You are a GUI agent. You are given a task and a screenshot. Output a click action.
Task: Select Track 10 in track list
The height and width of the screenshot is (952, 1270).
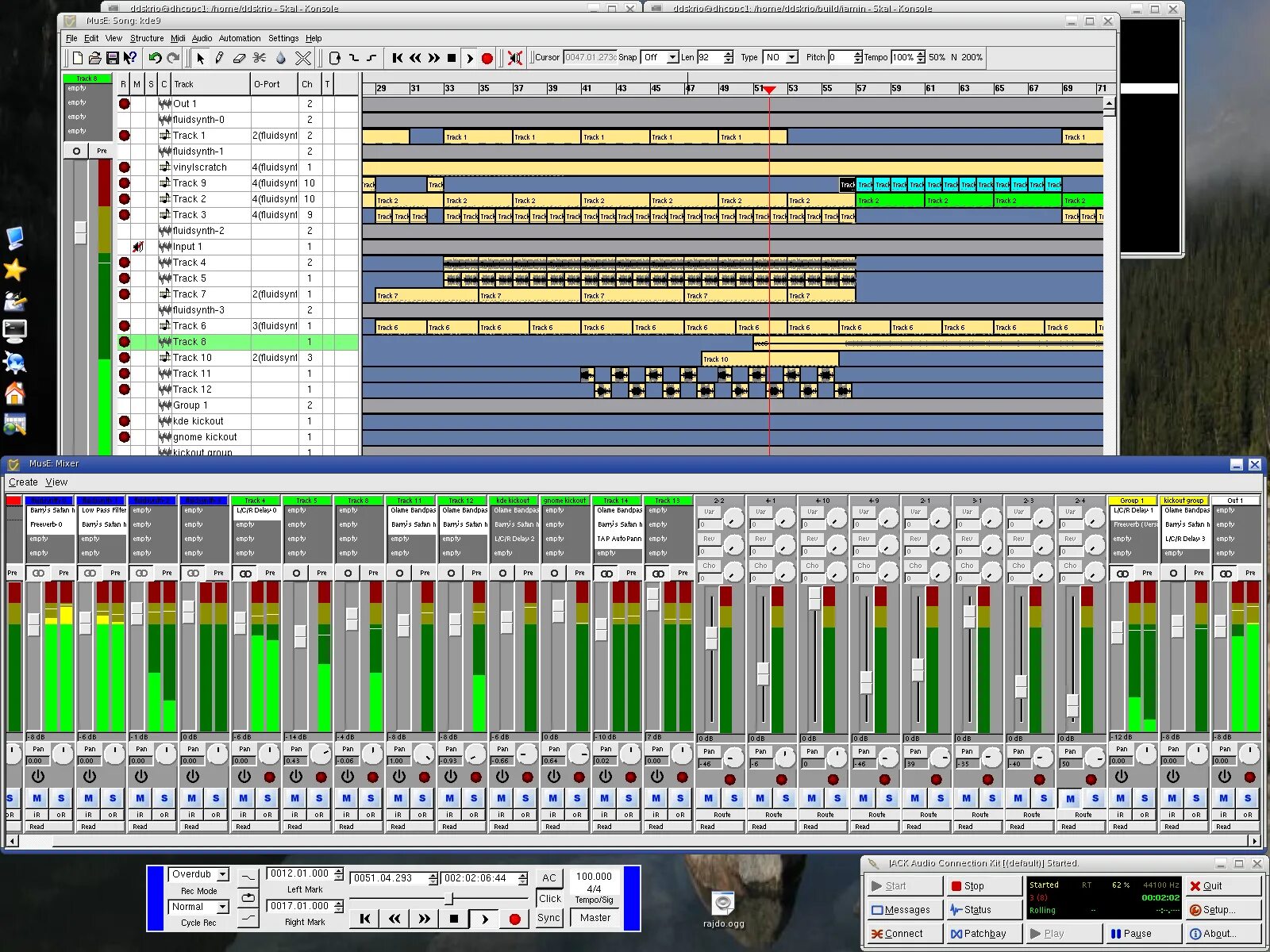pyautogui.click(x=192, y=358)
